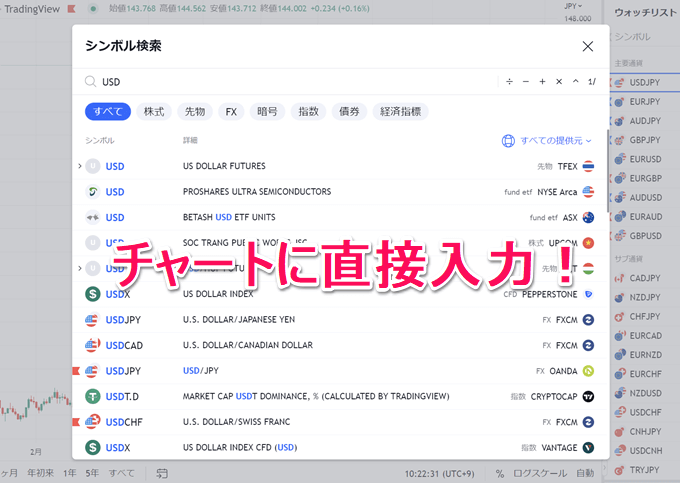Click the CRYPTOCAP provider logo
Viewport: 680px width, 483px height.
[588, 396]
